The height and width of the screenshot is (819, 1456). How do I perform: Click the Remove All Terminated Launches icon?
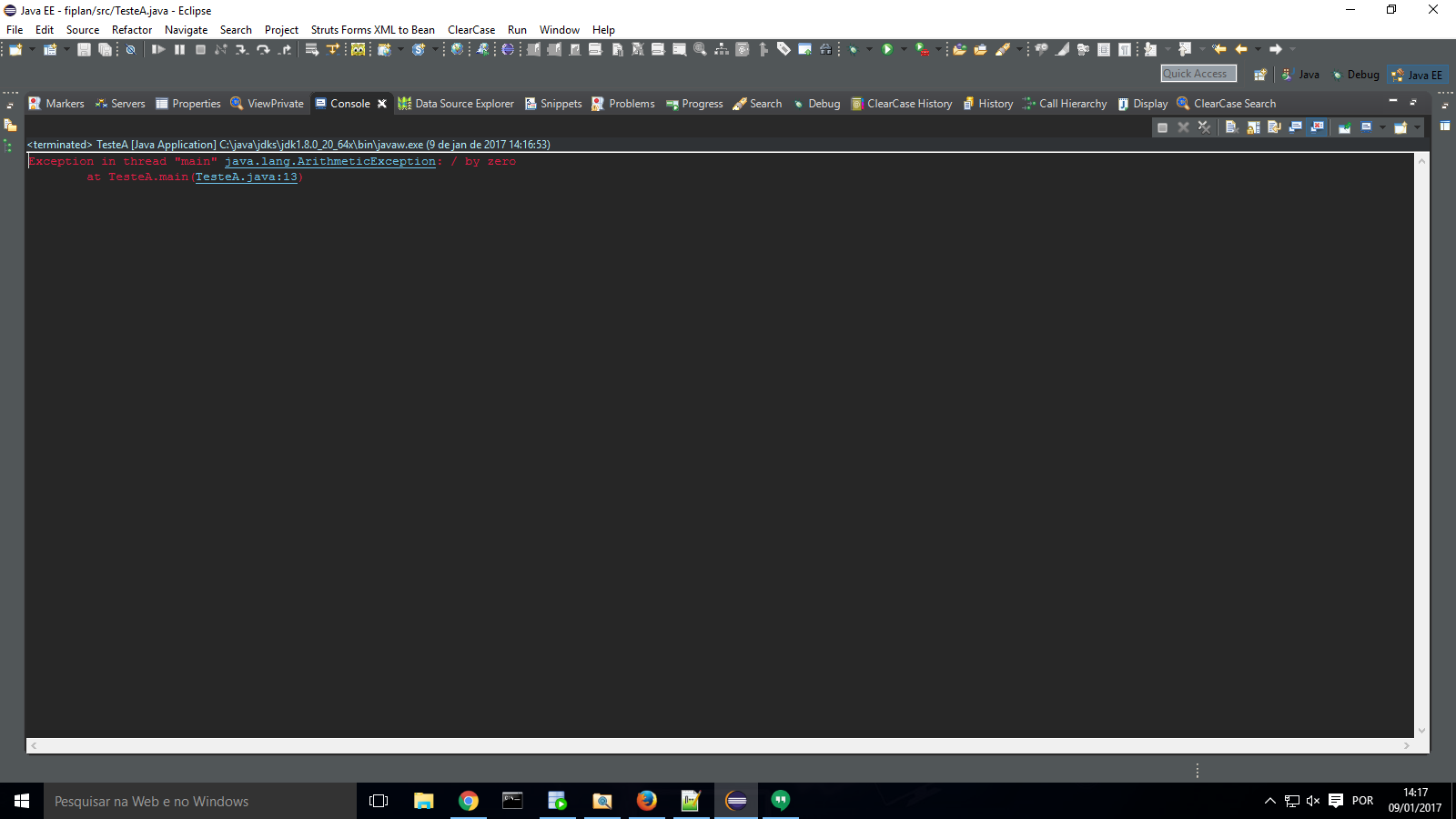pos(1204,127)
